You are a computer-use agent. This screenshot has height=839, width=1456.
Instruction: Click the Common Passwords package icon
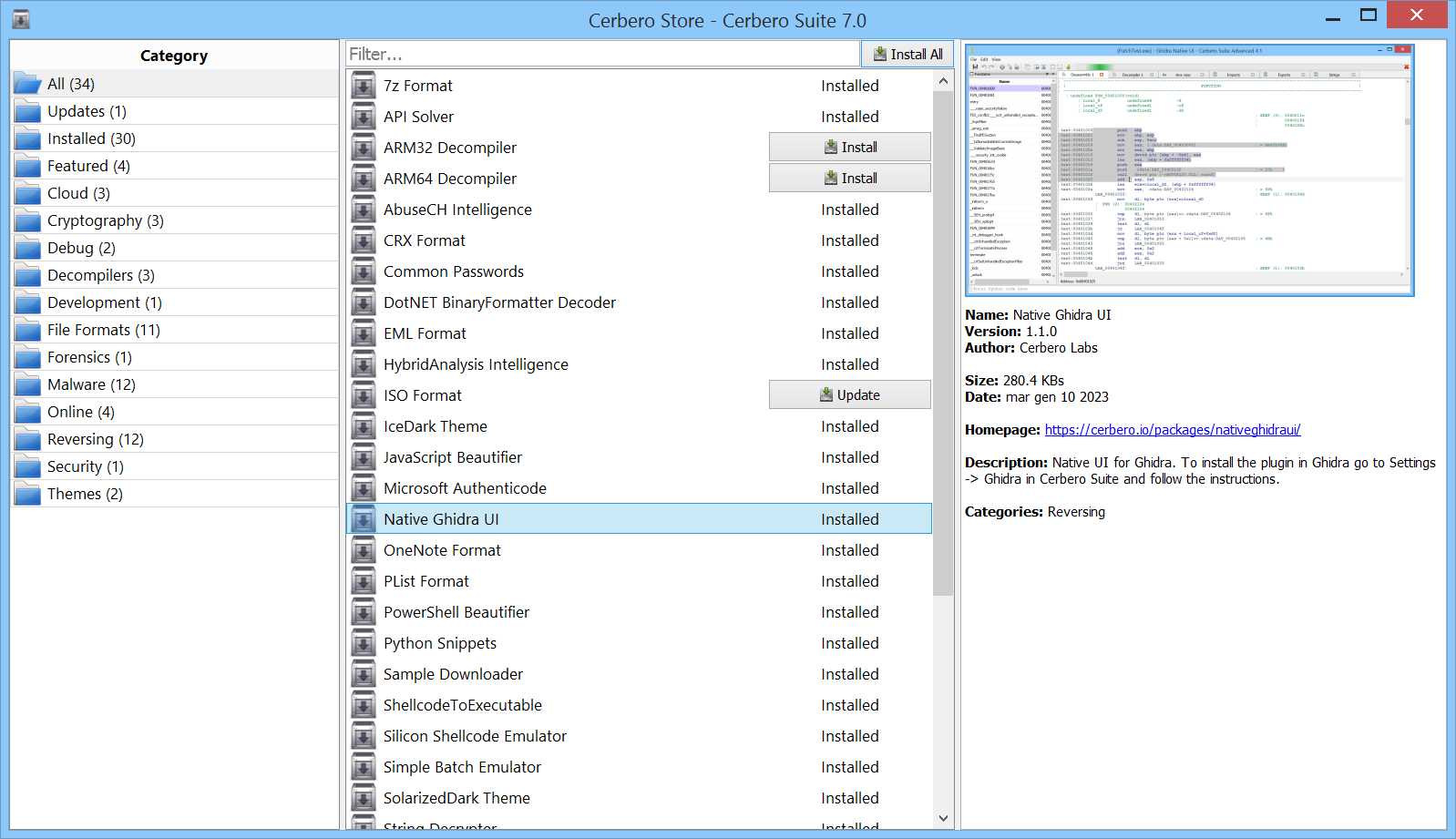pyautogui.click(x=364, y=271)
